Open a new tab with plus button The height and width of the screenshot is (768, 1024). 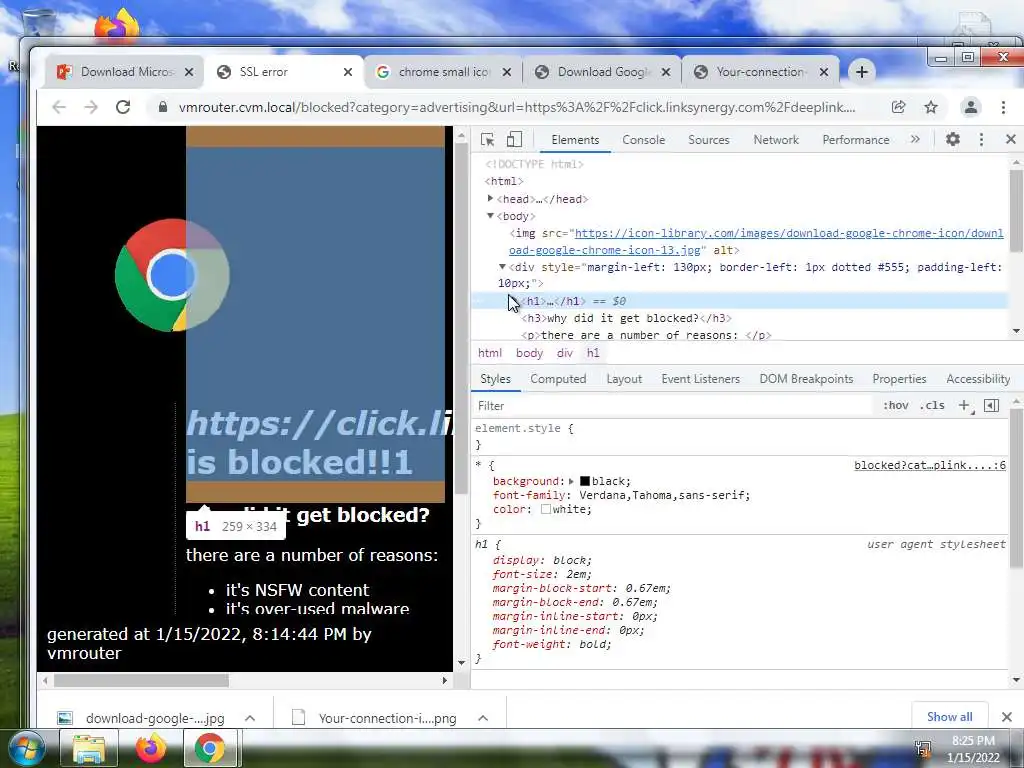(x=862, y=72)
